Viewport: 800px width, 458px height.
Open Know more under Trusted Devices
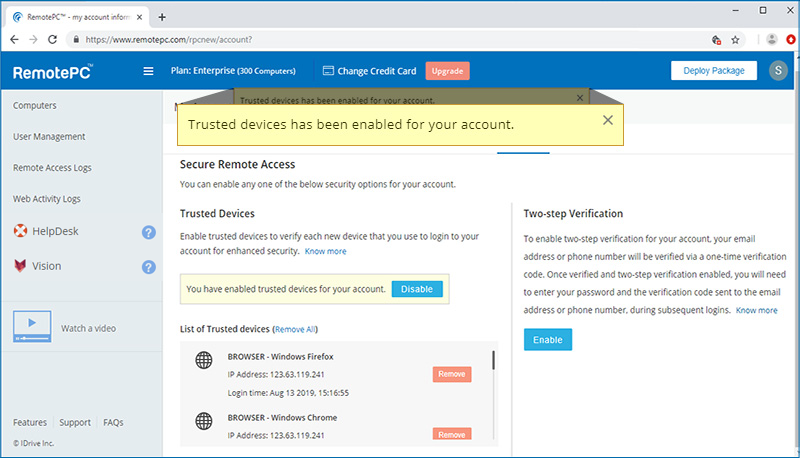point(326,251)
